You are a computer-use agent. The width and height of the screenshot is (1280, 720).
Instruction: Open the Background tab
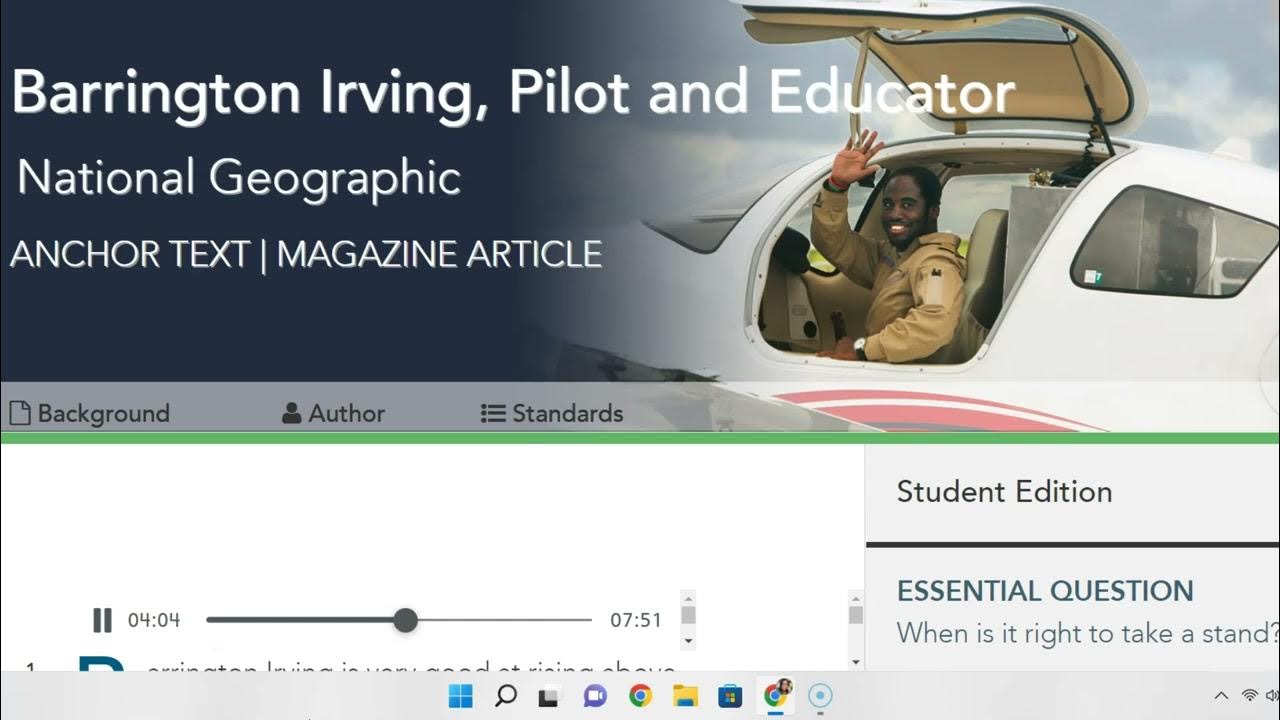click(x=89, y=413)
